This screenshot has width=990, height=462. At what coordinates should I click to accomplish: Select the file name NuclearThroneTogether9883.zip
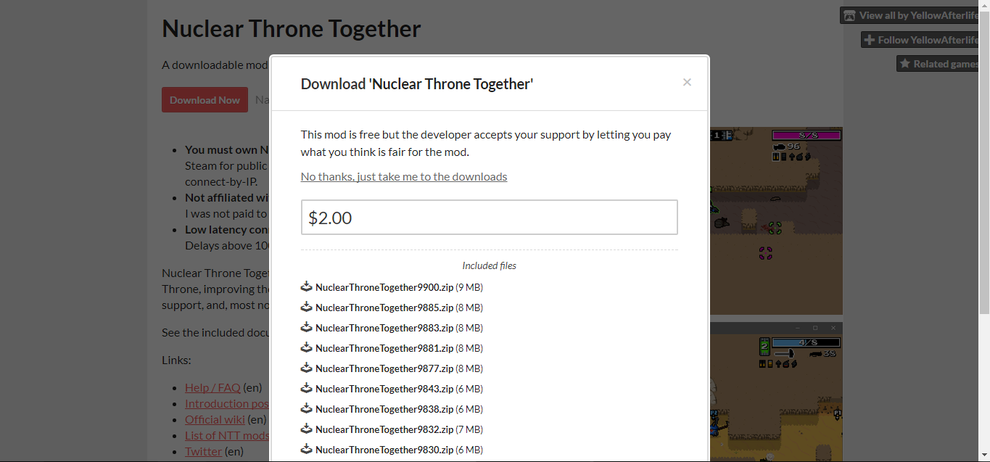(x=384, y=328)
